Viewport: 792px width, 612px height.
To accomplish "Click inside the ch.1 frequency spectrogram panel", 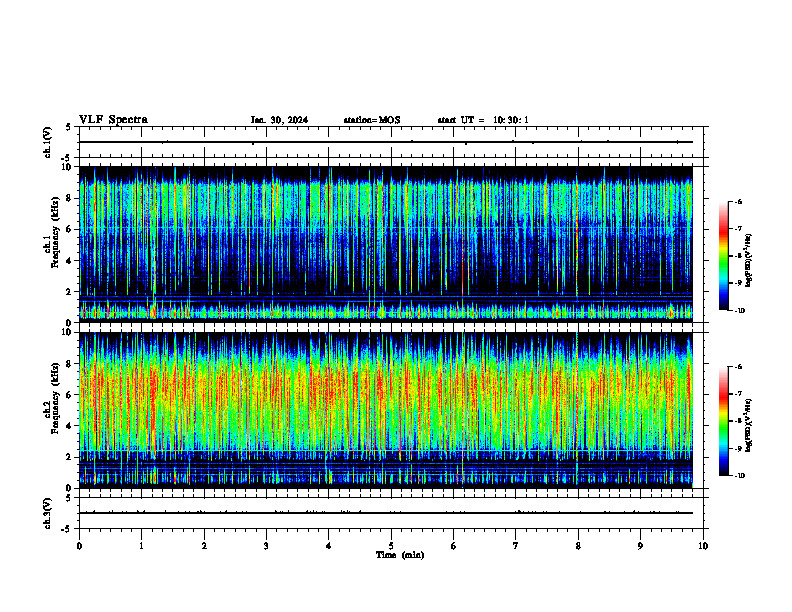I will (386, 244).
